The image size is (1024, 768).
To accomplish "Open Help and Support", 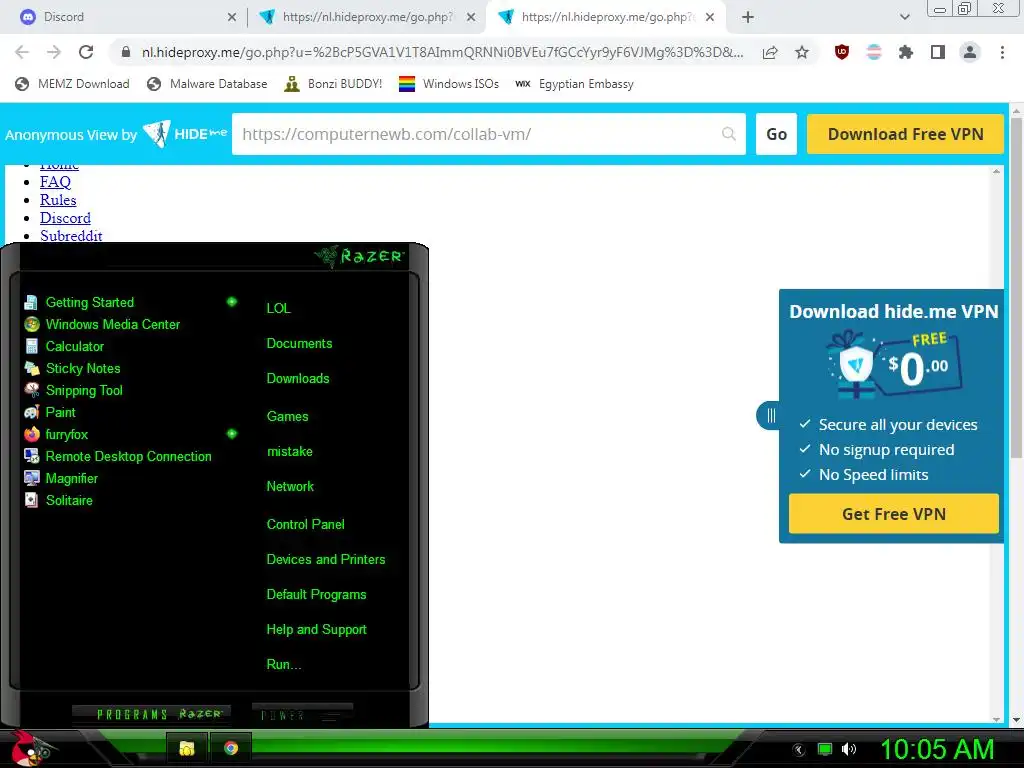I will tap(316, 630).
